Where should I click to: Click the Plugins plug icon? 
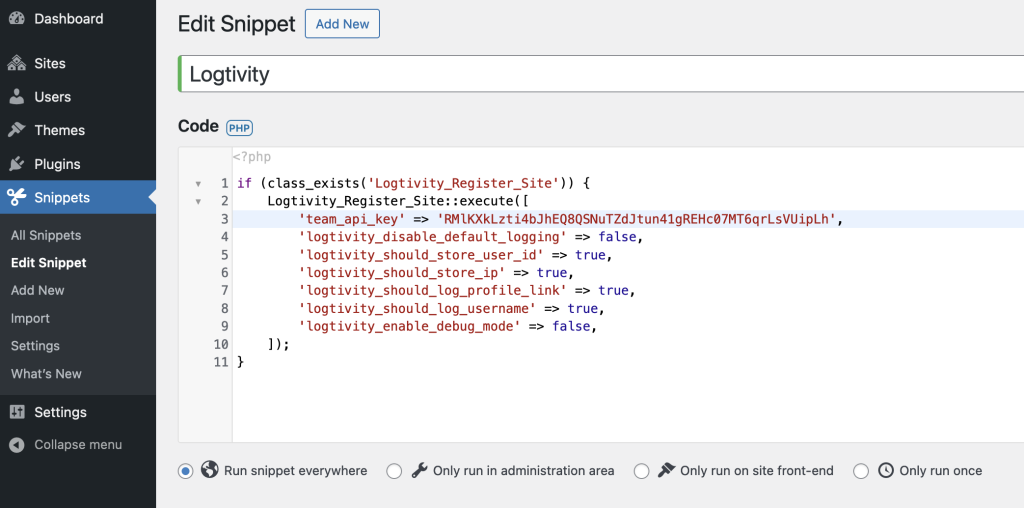17,164
